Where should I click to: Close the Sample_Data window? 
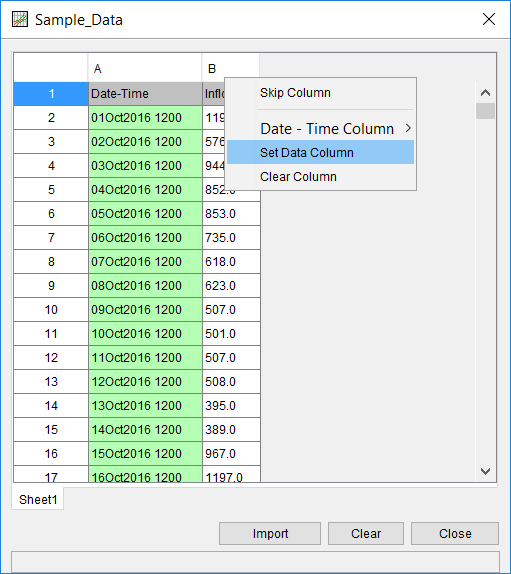click(x=489, y=19)
